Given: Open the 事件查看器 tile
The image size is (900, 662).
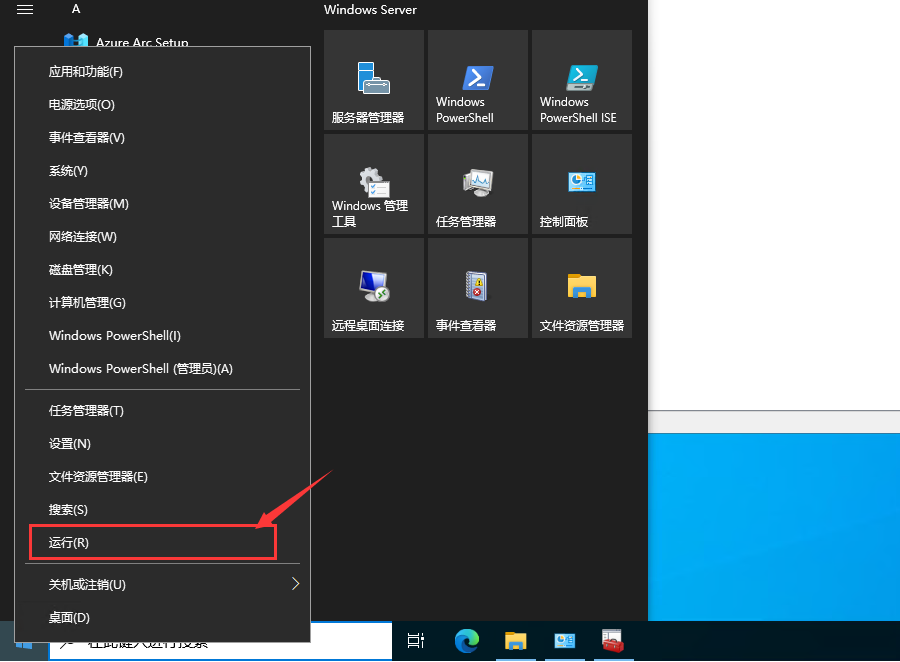Looking at the screenshot, I should point(477,289).
